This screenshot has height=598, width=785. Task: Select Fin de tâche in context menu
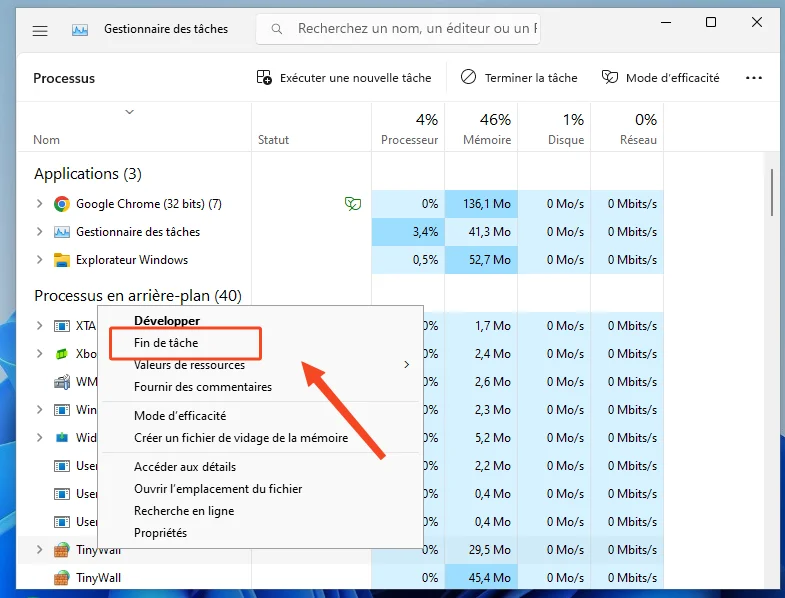[x=166, y=343]
